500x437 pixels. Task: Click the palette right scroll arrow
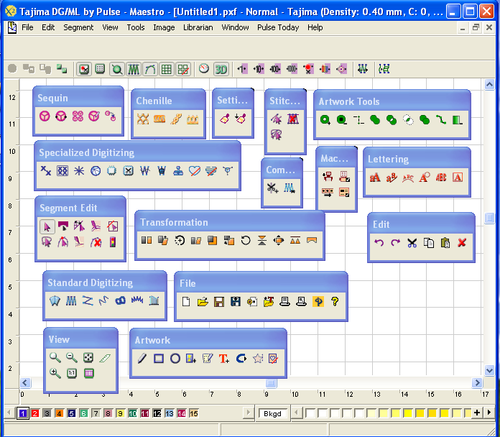click(x=489, y=412)
